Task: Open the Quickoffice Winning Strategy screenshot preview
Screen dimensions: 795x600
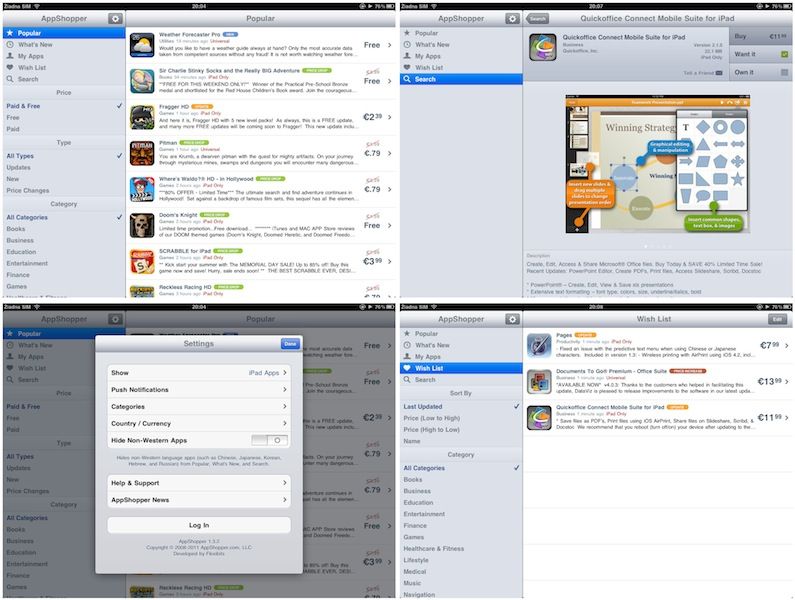Action: pyautogui.click(x=658, y=164)
